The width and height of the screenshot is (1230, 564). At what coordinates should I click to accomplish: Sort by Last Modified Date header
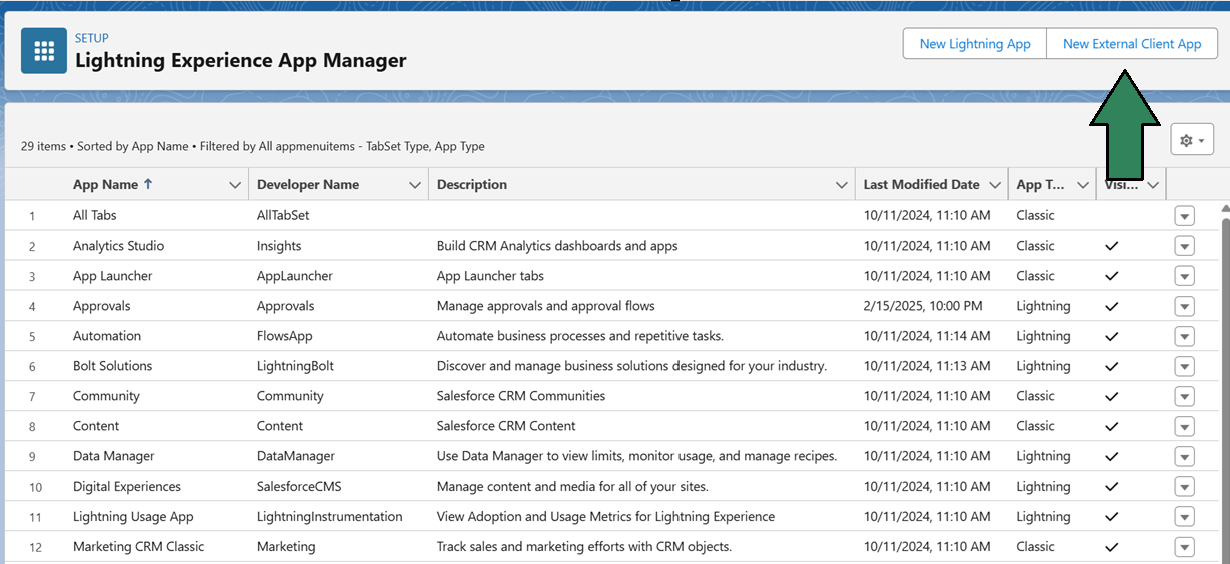point(922,184)
